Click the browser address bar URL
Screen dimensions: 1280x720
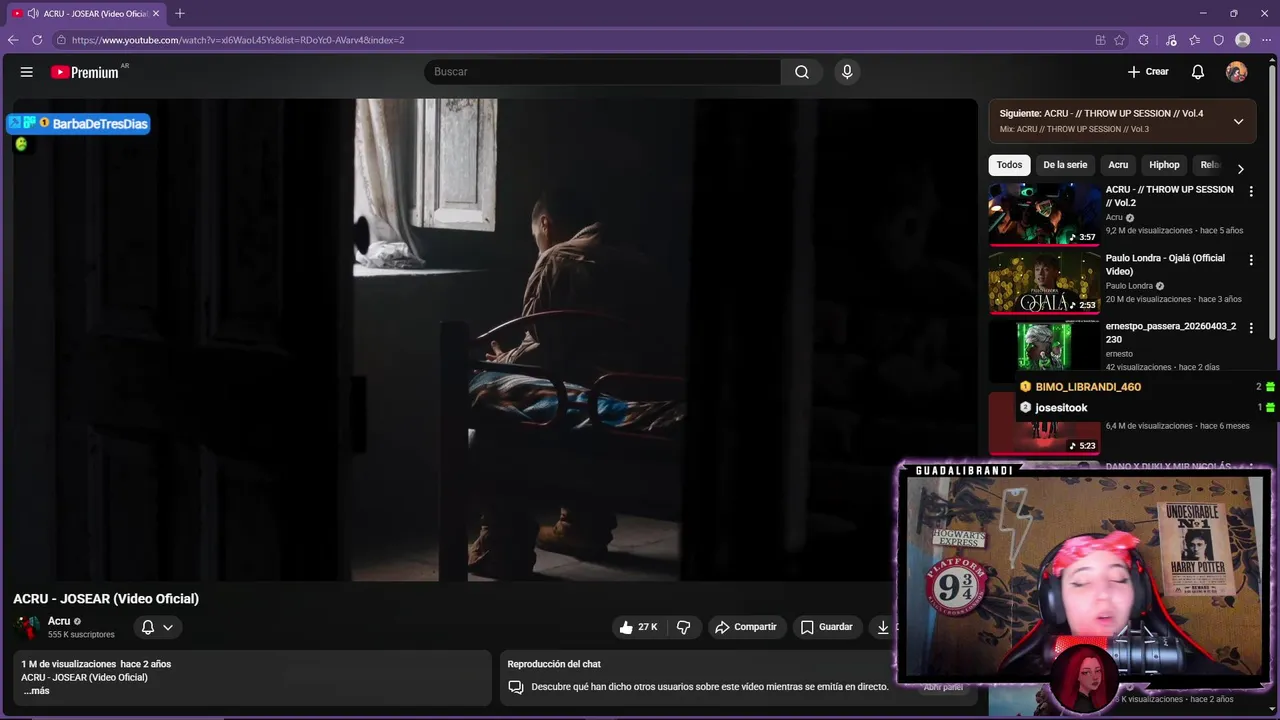coord(238,40)
